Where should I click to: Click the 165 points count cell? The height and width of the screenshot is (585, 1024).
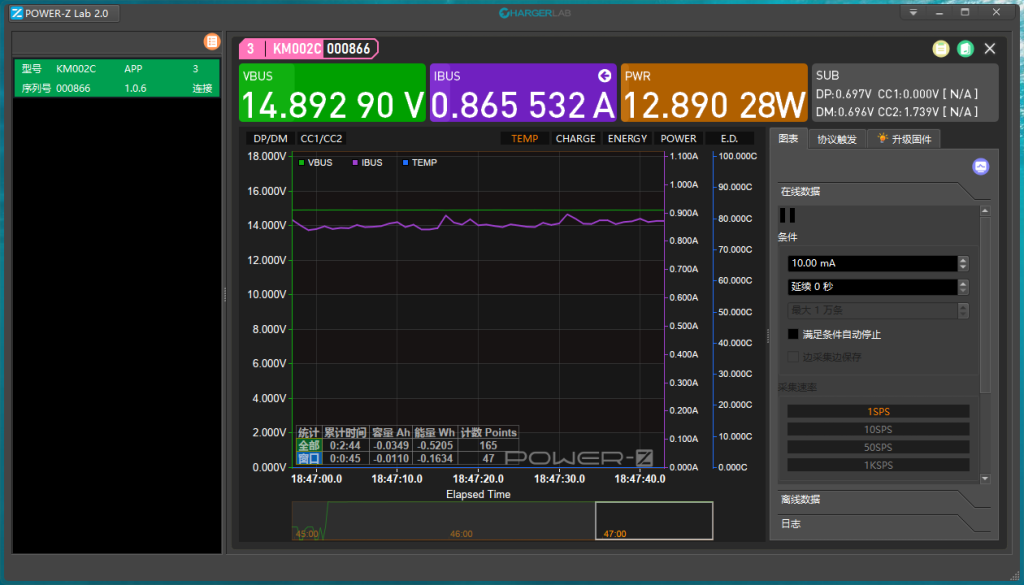488,445
